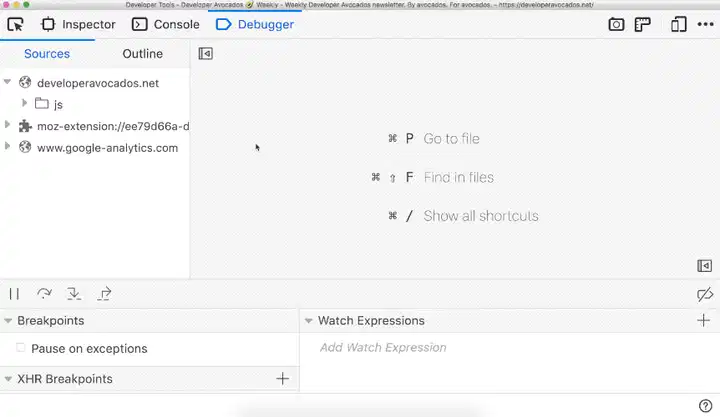Click the pause execution button

click(14, 294)
